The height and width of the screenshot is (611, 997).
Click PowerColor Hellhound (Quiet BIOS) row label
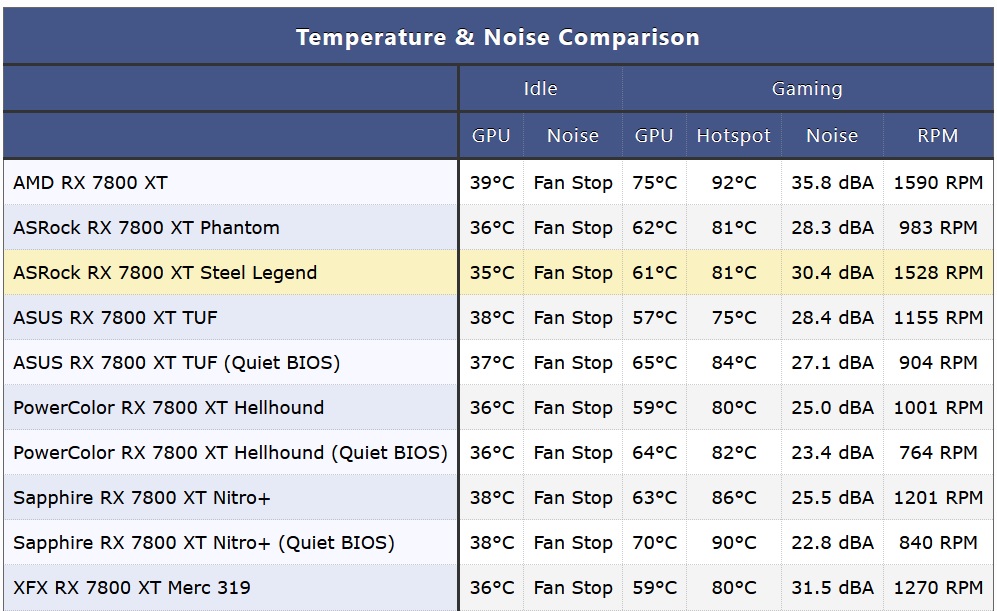(230, 453)
